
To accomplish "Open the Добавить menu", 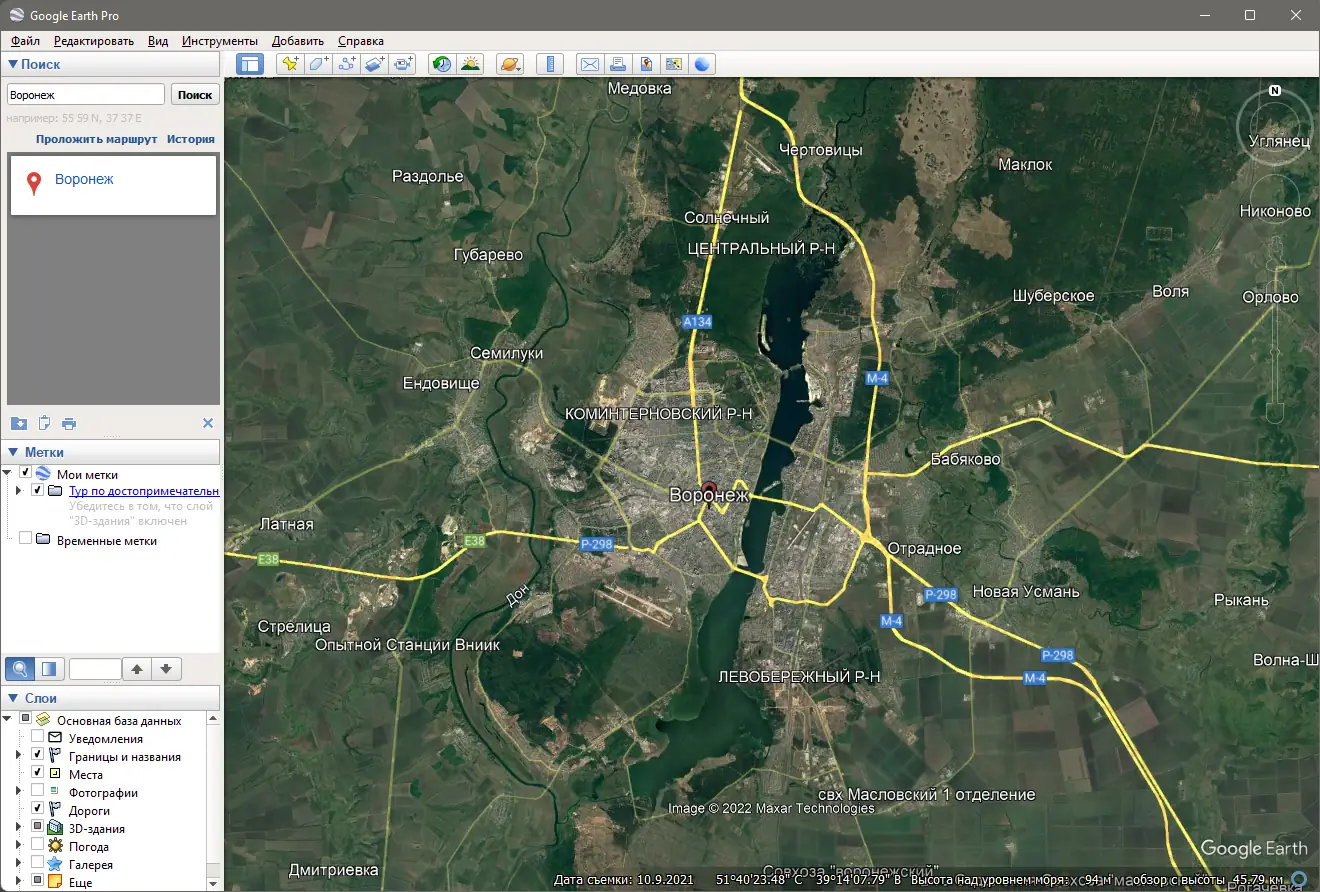I will 298,41.
